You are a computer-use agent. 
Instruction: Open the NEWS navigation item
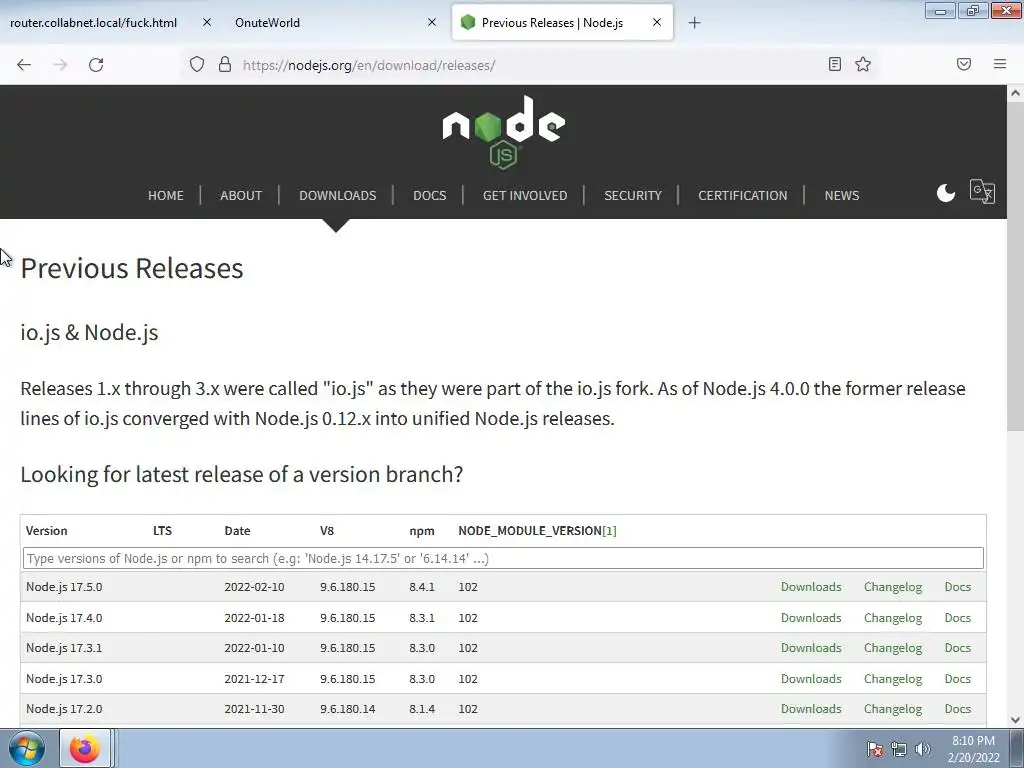pyautogui.click(x=842, y=195)
